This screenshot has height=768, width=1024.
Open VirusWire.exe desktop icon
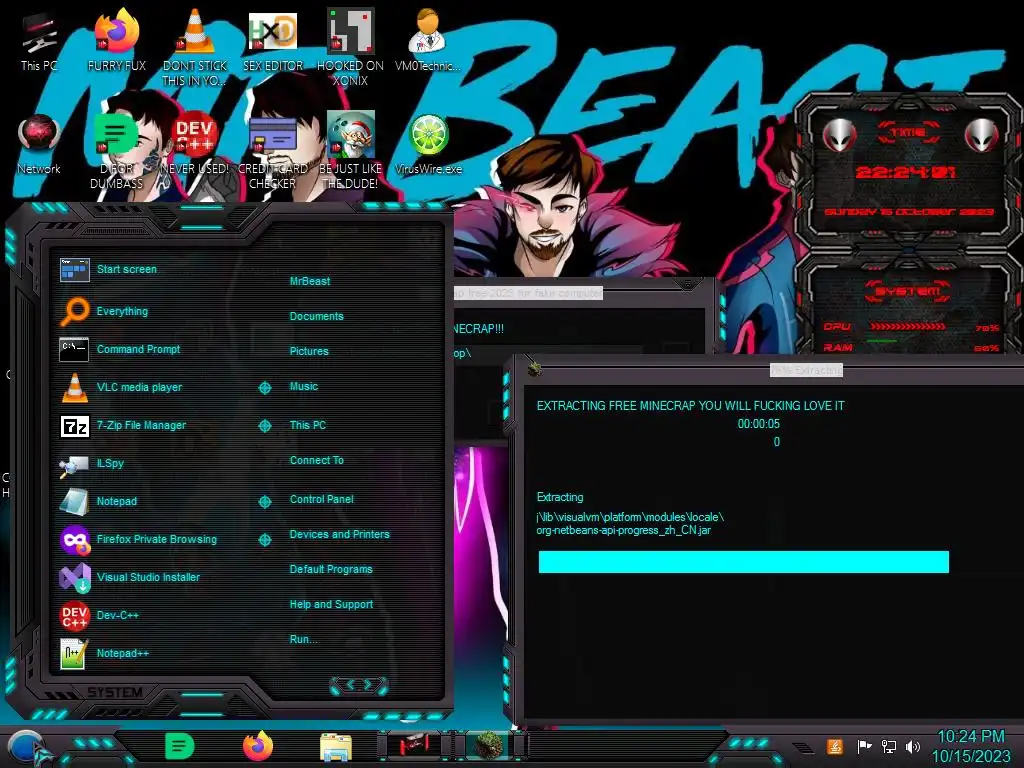(x=428, y=145)
